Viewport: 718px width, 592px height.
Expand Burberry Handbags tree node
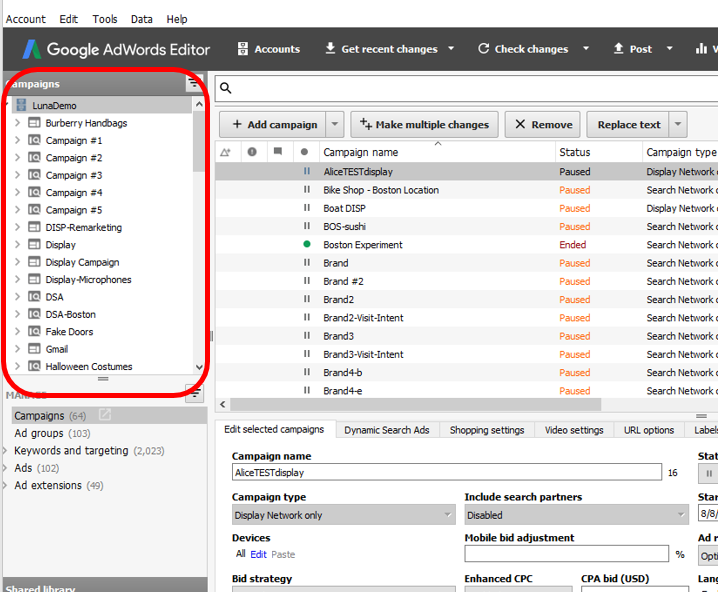click(x=17, y=122)
